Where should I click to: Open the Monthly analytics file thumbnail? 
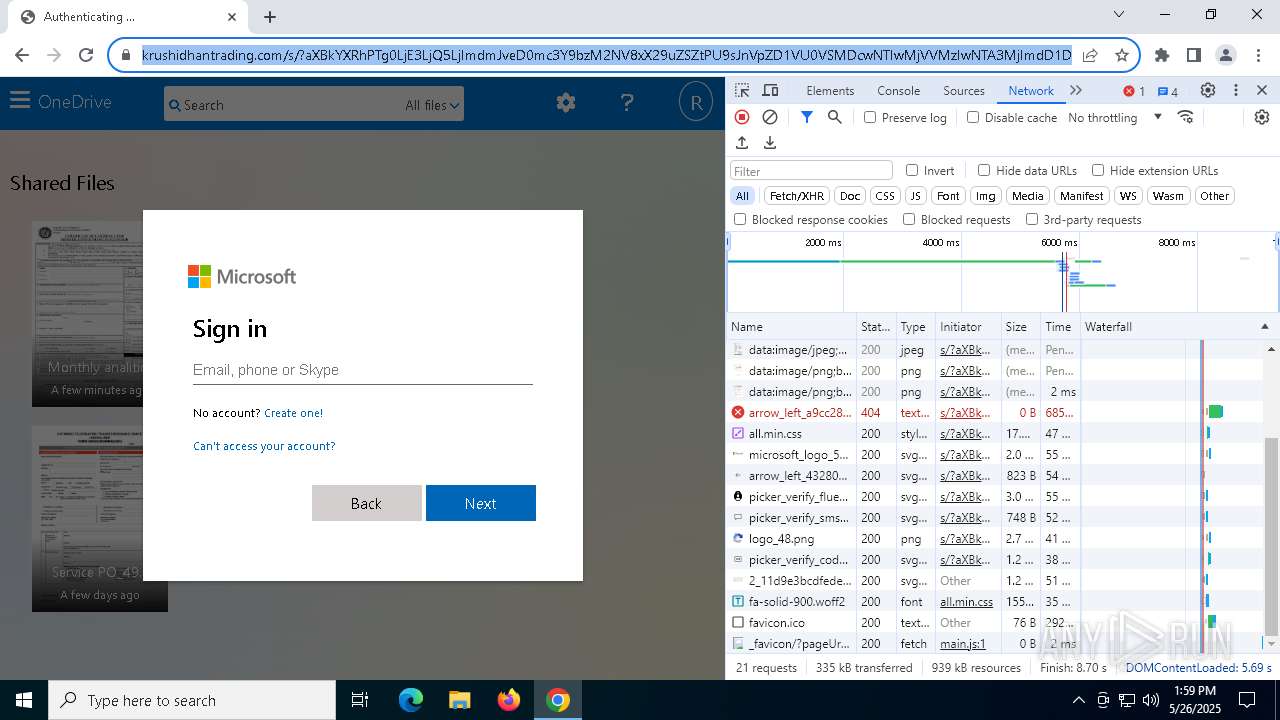coord(88,314)
